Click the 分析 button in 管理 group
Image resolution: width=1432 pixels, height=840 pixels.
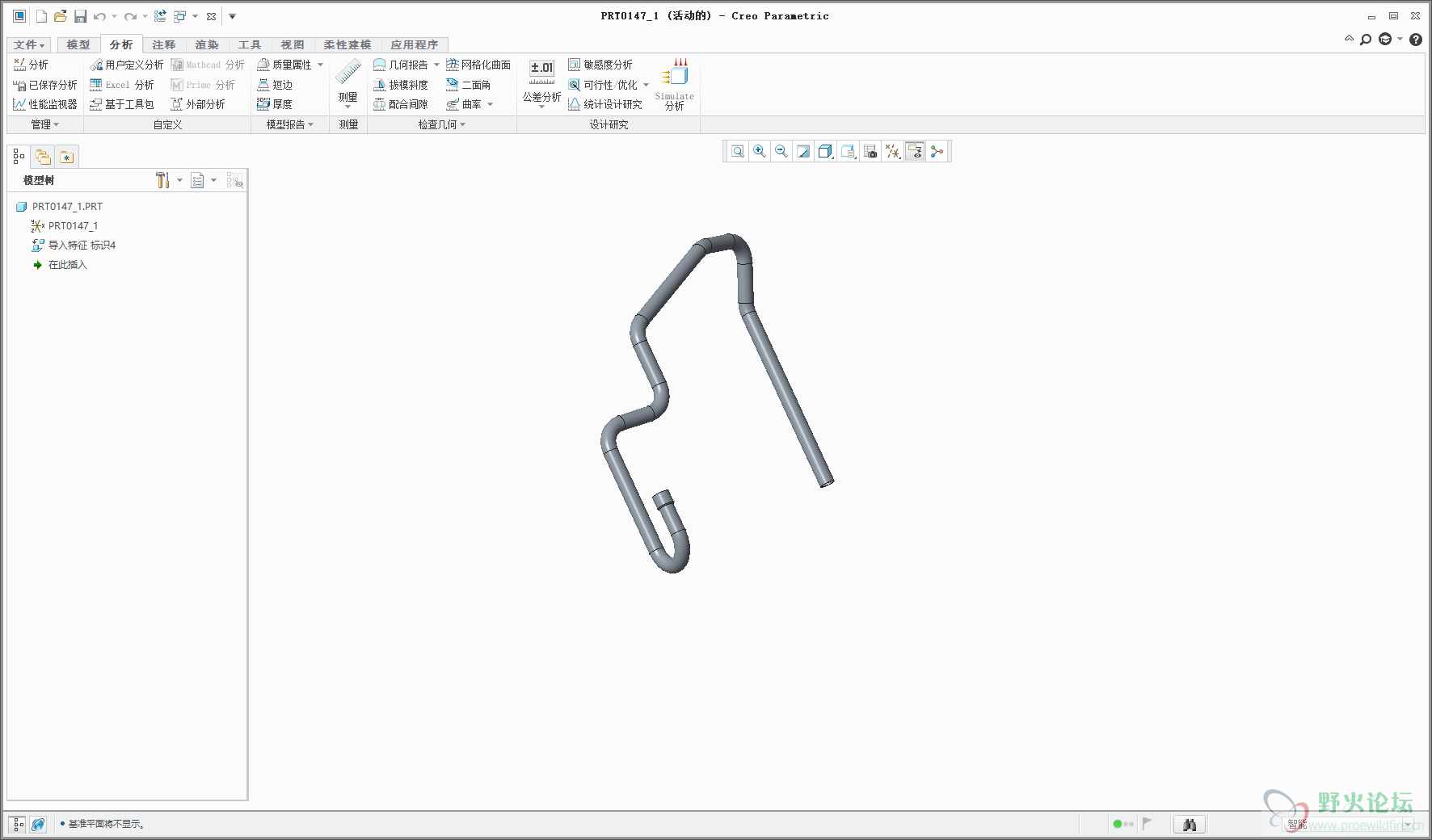click(x=31, y=65)
